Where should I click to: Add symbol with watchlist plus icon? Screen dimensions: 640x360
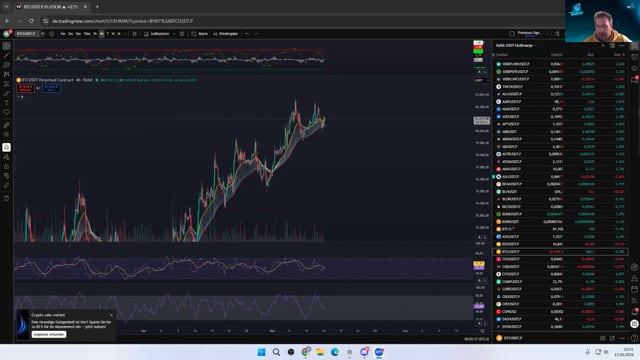[x=603, y=46]
